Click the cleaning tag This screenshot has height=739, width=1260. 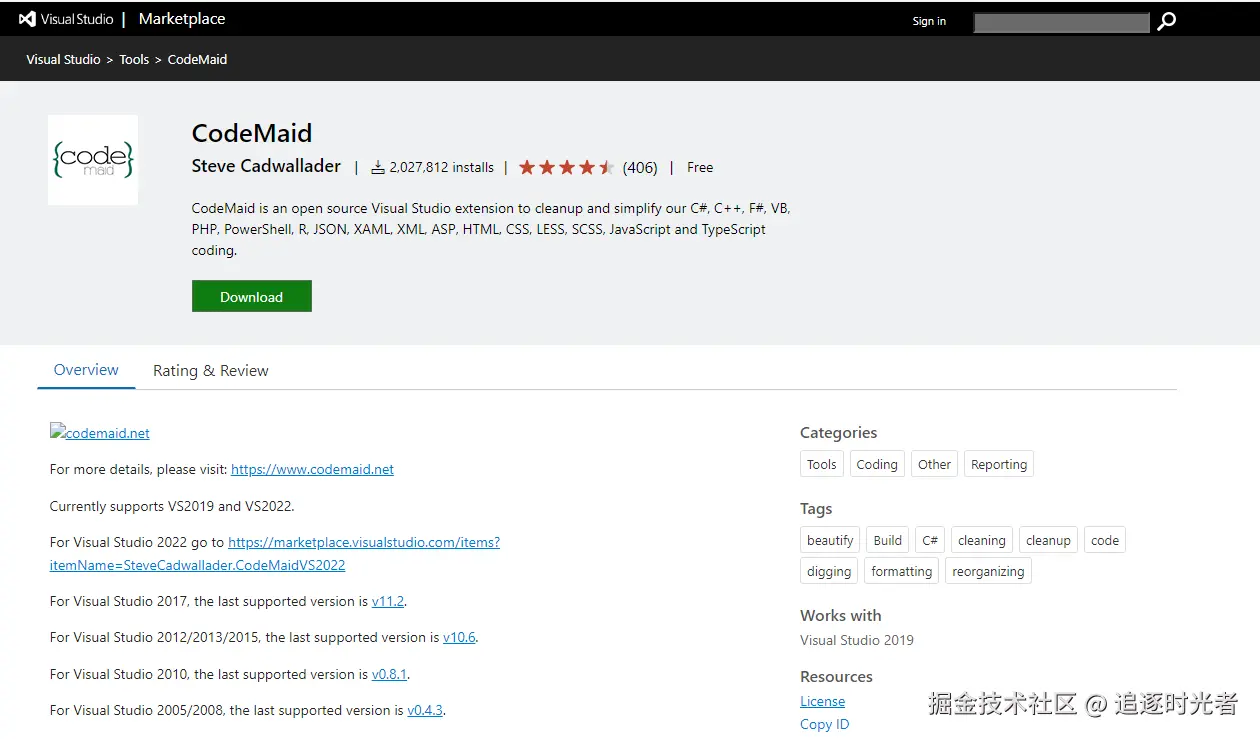(982, 540)
